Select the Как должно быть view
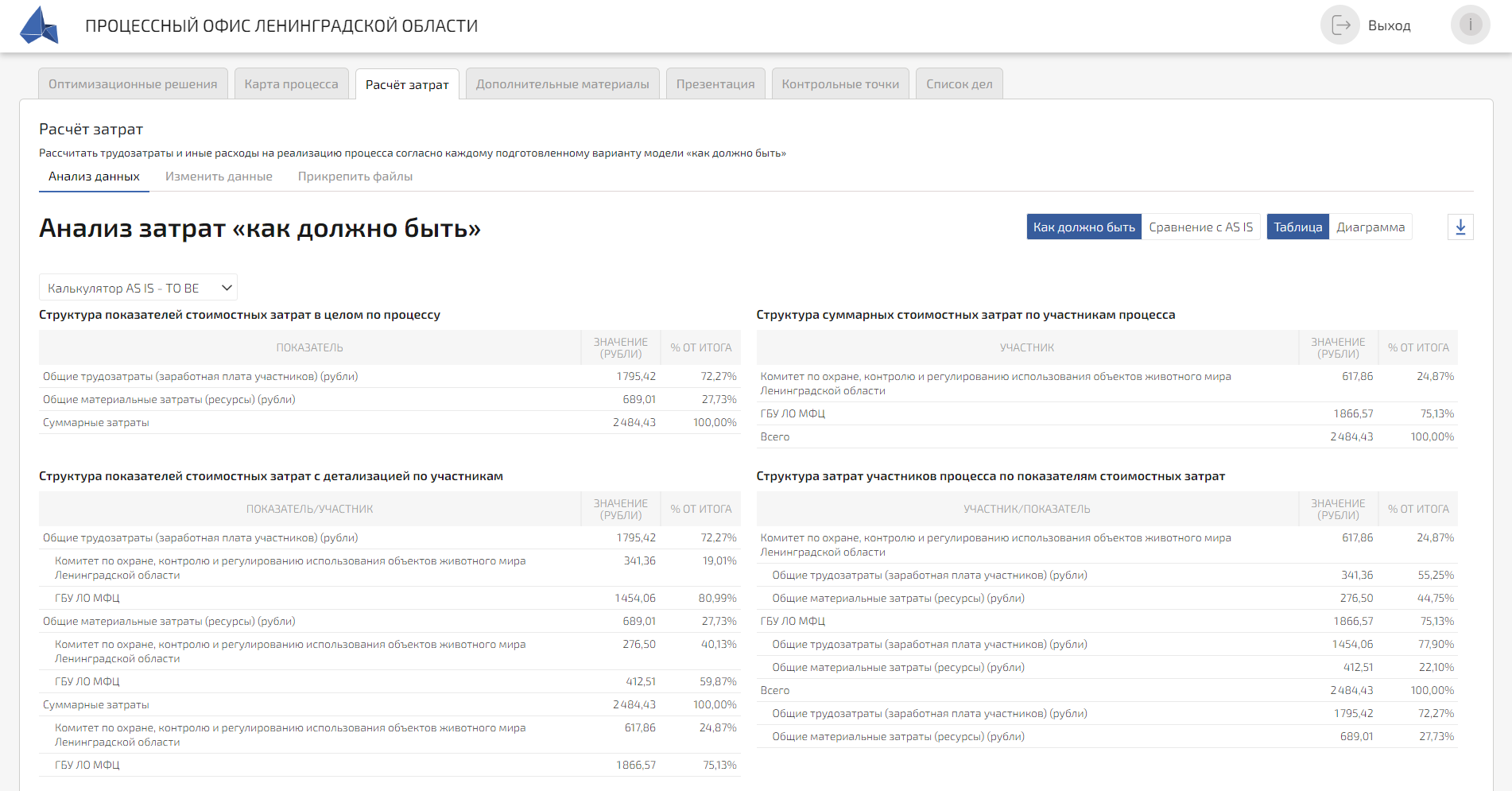Viewport: 1512px width, 791px height. click(x=1084, y=227)
